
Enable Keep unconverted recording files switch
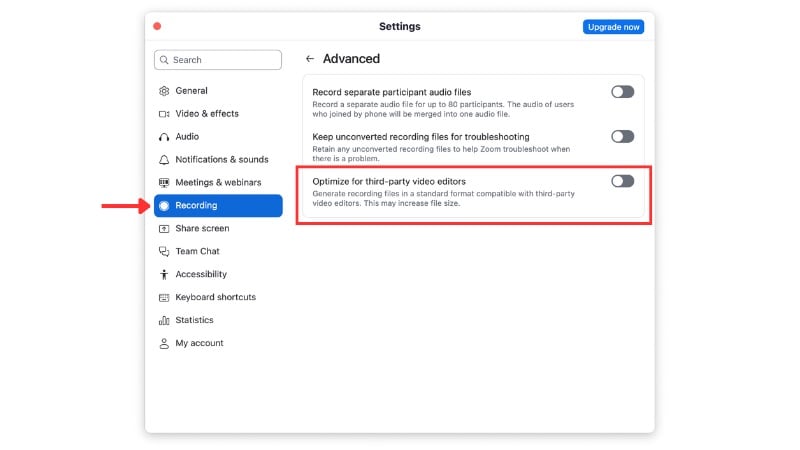click(x=622, y=136)
